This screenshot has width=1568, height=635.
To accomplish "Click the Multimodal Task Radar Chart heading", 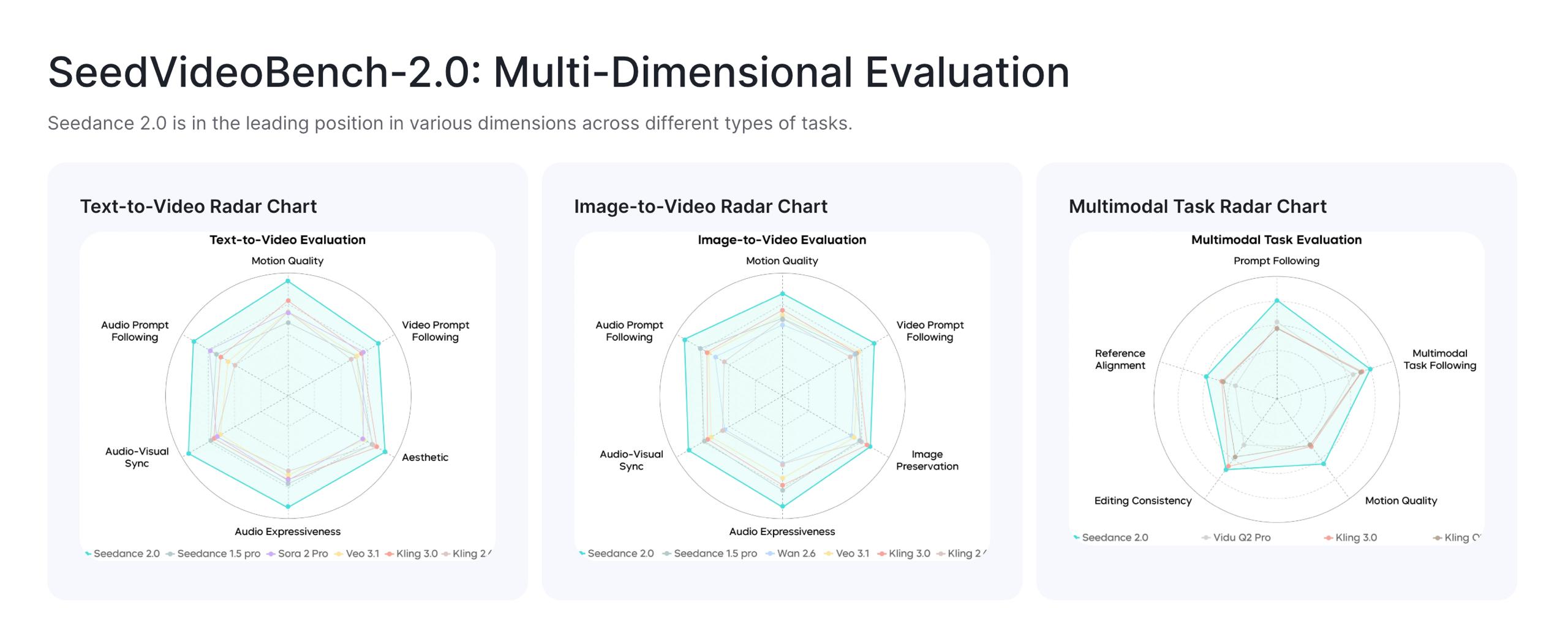I will pyautogui.click(x=1197, y=207).
